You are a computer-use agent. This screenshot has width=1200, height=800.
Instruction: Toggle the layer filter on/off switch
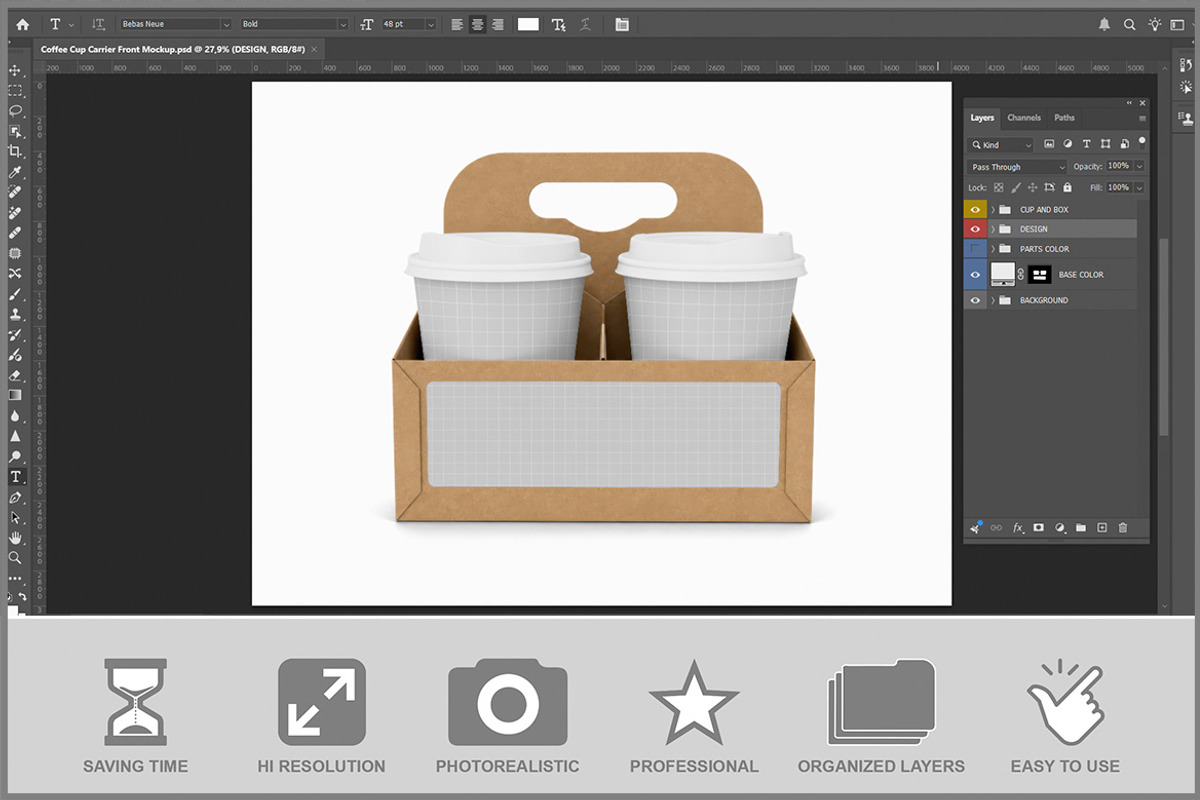pos(1142,142)
